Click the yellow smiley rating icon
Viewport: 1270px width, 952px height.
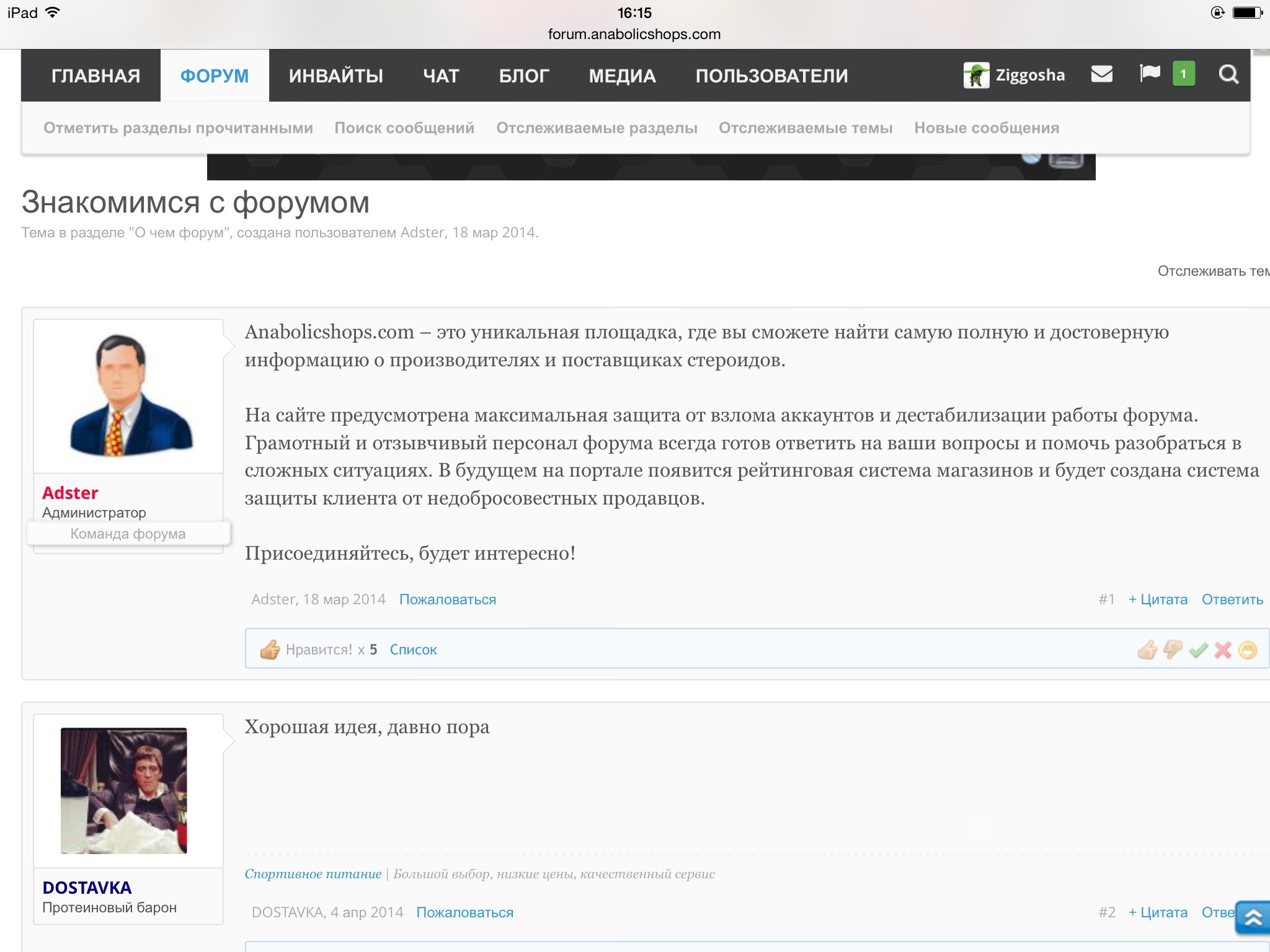pos(1248,650)
